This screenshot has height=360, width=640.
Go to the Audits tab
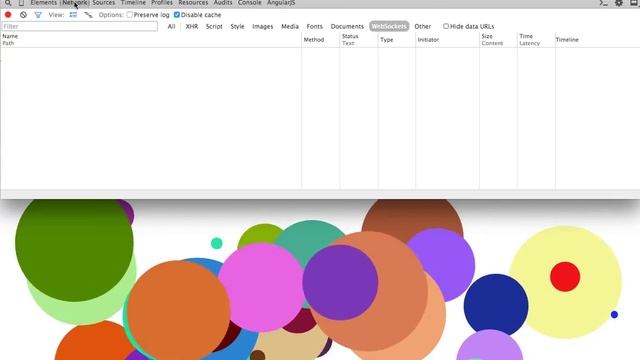pyautogui.click(x=223, y=3)
